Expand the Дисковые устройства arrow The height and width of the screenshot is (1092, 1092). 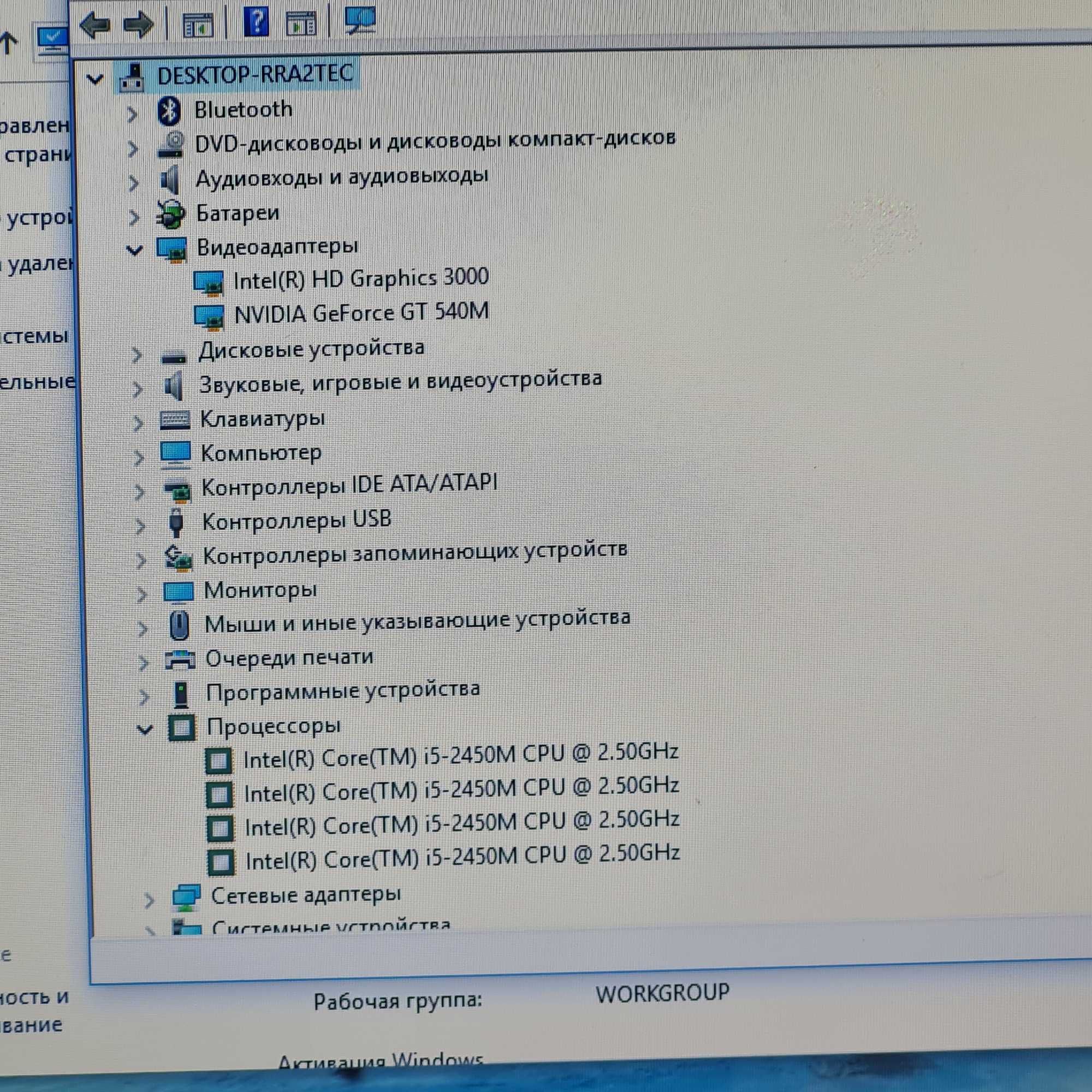[136, 354]
